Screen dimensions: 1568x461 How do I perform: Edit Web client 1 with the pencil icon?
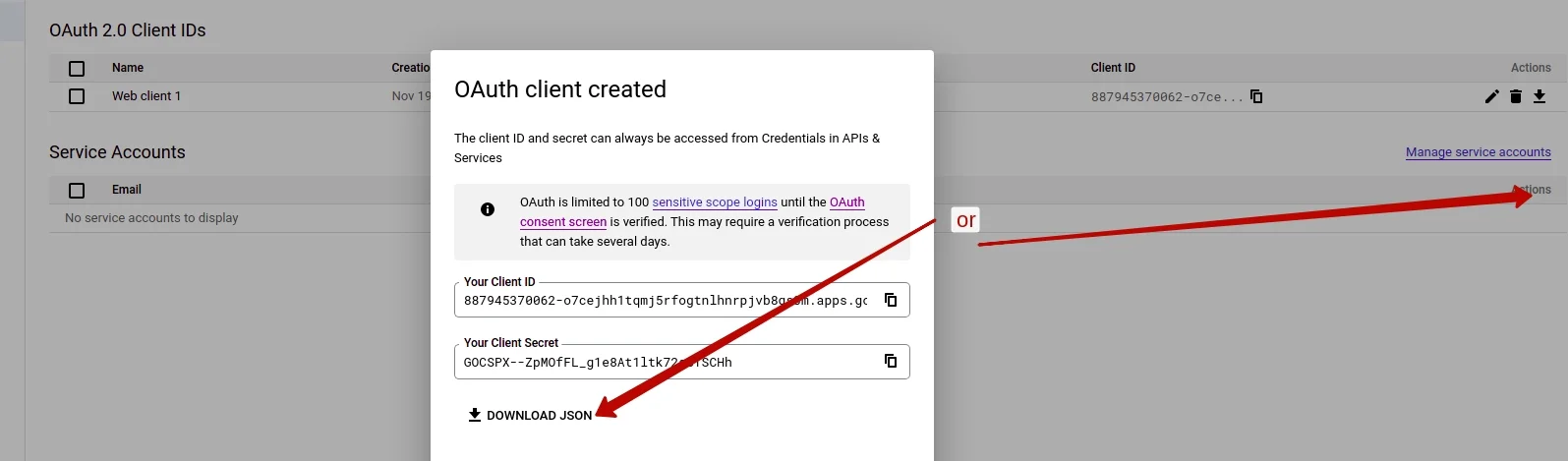tap(1492, 96)
